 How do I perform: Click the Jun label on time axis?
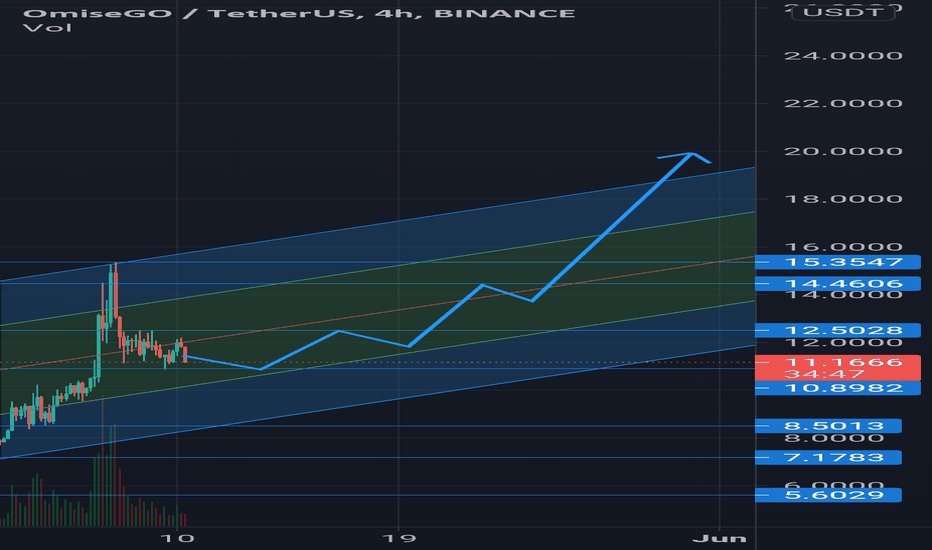pyautogui.click(x=719, y=538)
